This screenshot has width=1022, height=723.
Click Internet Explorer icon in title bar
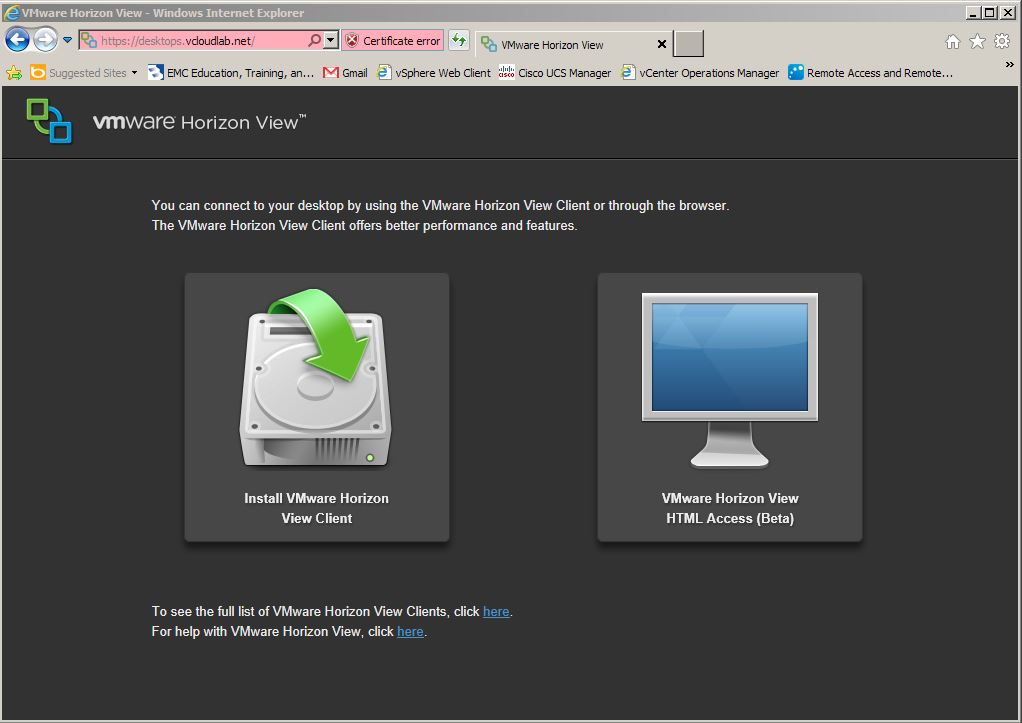point(11,12)
